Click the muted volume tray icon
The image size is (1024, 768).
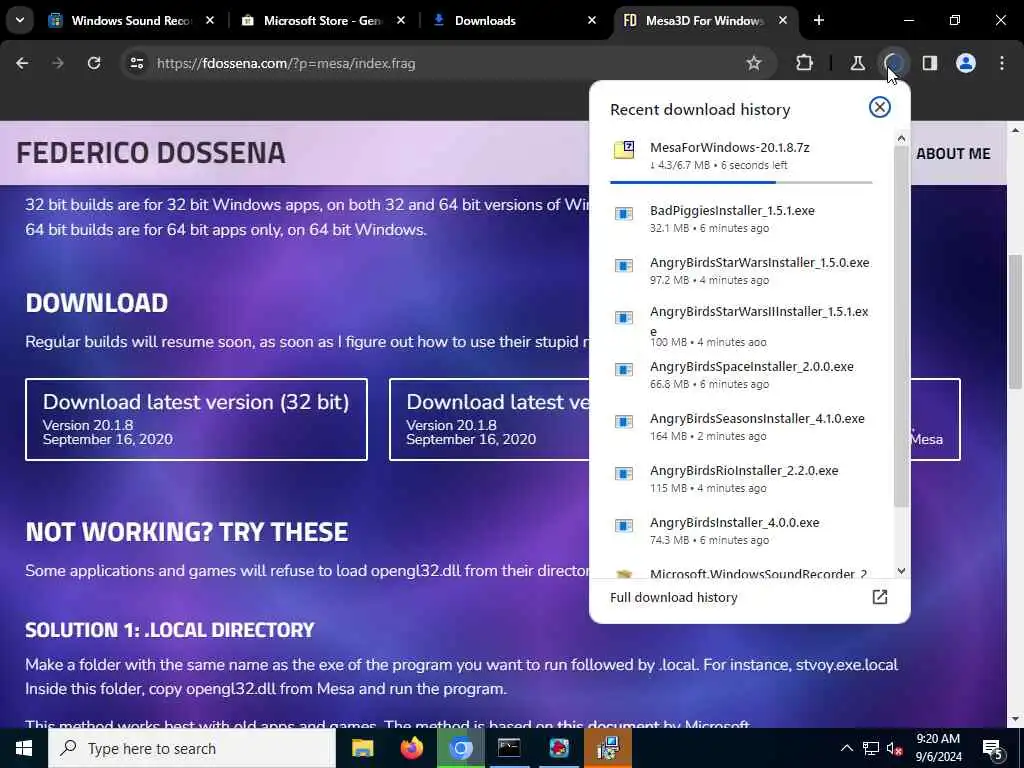(894, 748)
